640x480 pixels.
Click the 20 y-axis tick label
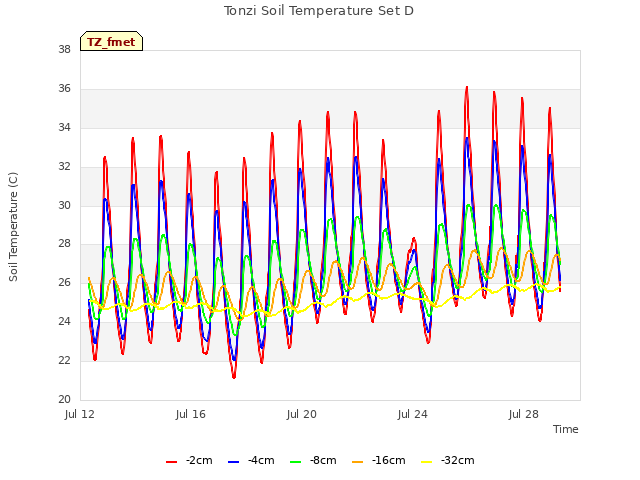point(64,399)
